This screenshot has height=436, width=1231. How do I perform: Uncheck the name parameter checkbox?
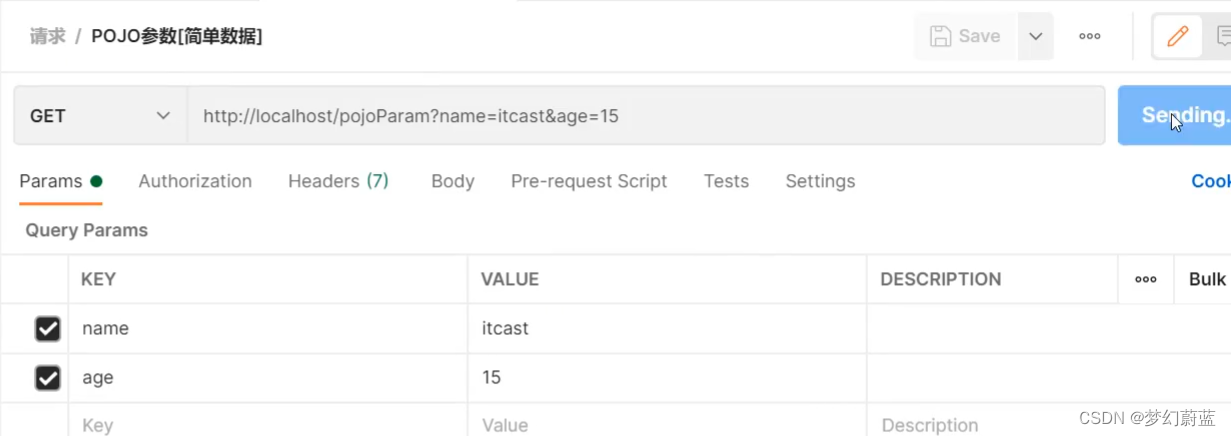coord(47,328)
